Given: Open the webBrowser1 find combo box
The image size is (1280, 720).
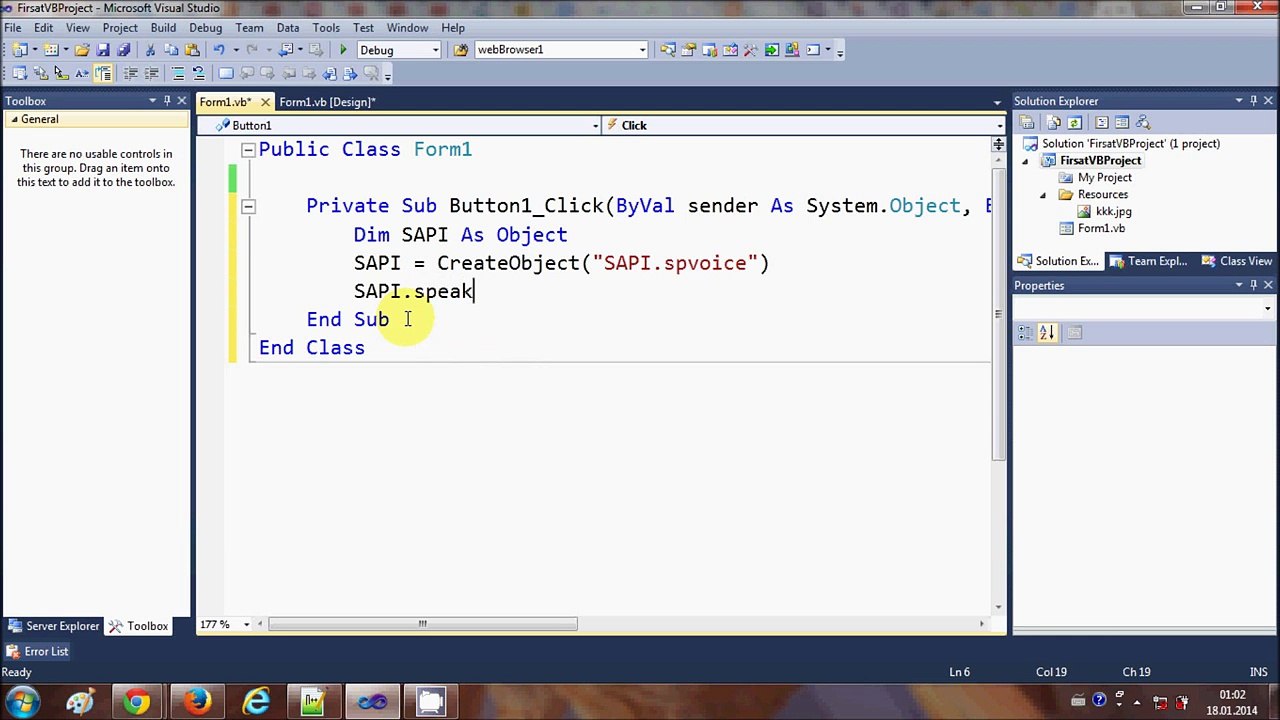Looking at the screenshot, I should (642, 50).
